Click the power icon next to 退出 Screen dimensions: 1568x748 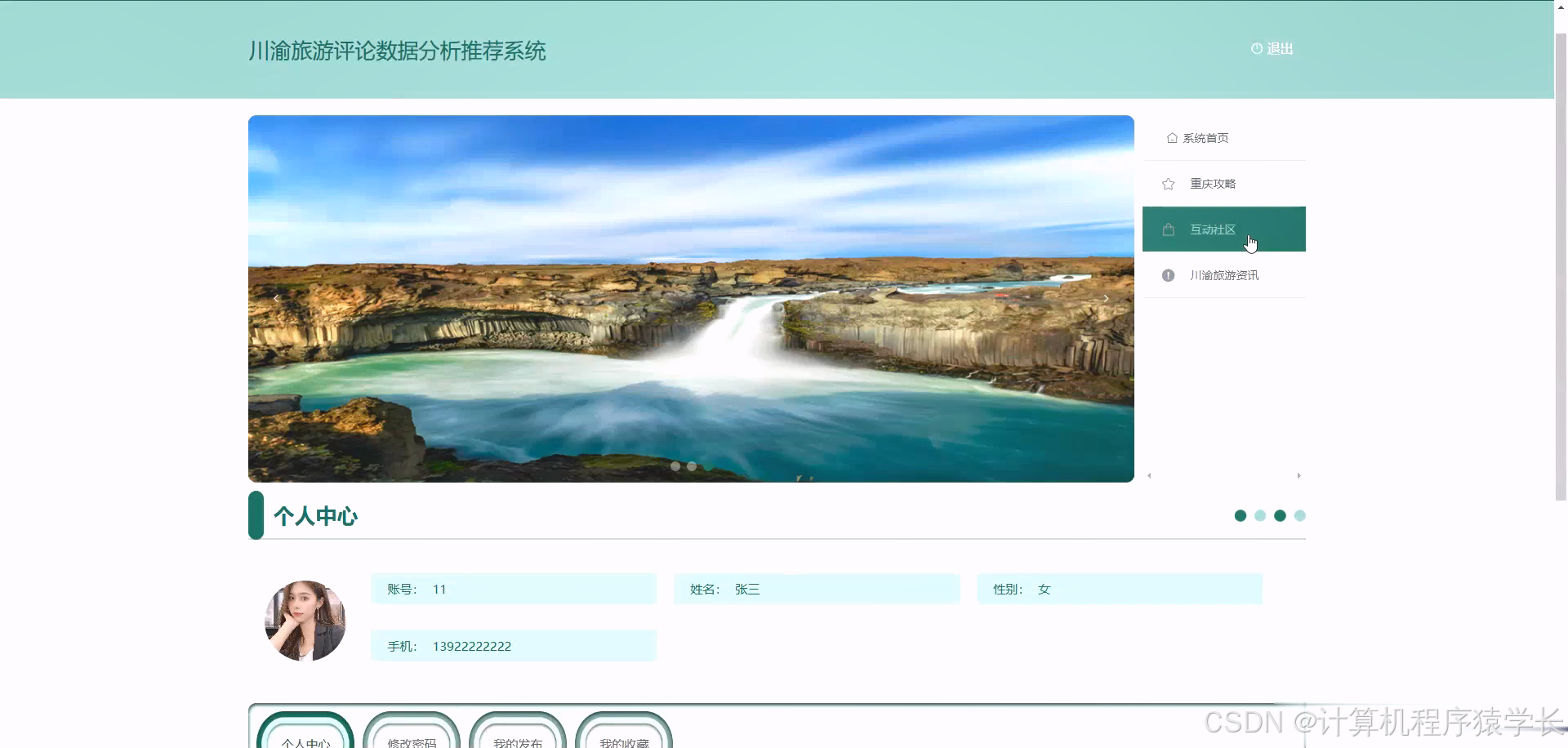tap(1255, 48)
